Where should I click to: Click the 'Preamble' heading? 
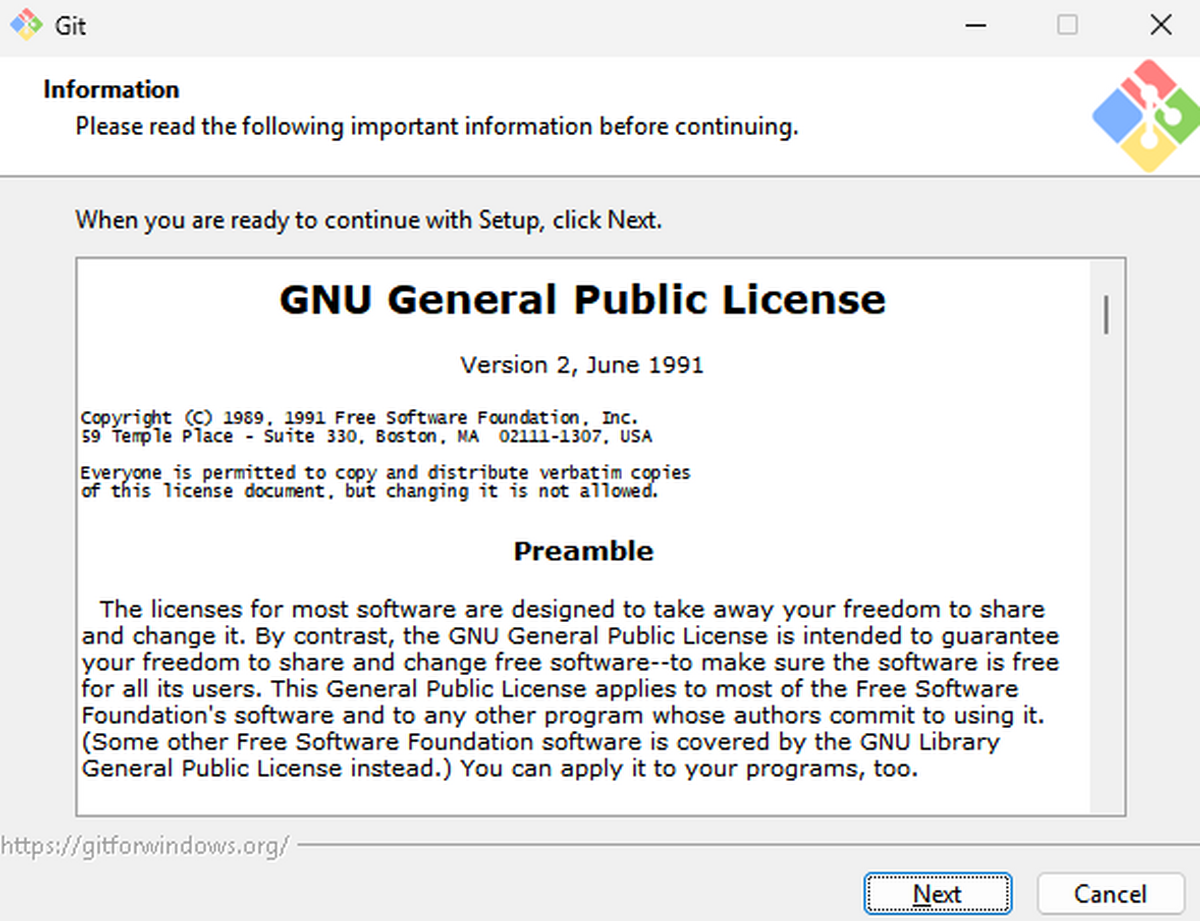[x=584, y=551]
